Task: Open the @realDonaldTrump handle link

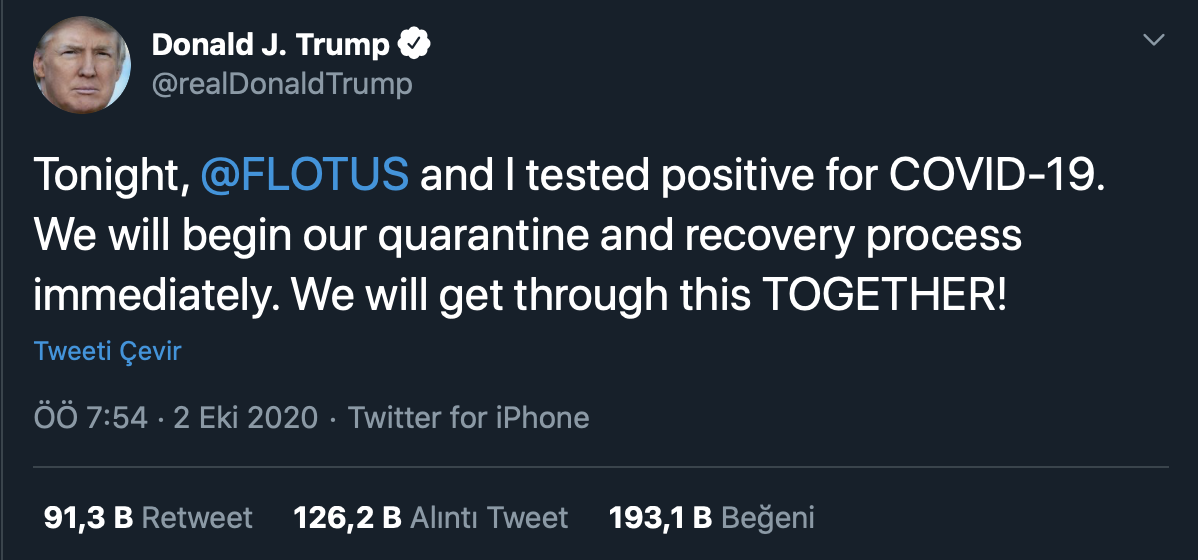Action: 281,84
